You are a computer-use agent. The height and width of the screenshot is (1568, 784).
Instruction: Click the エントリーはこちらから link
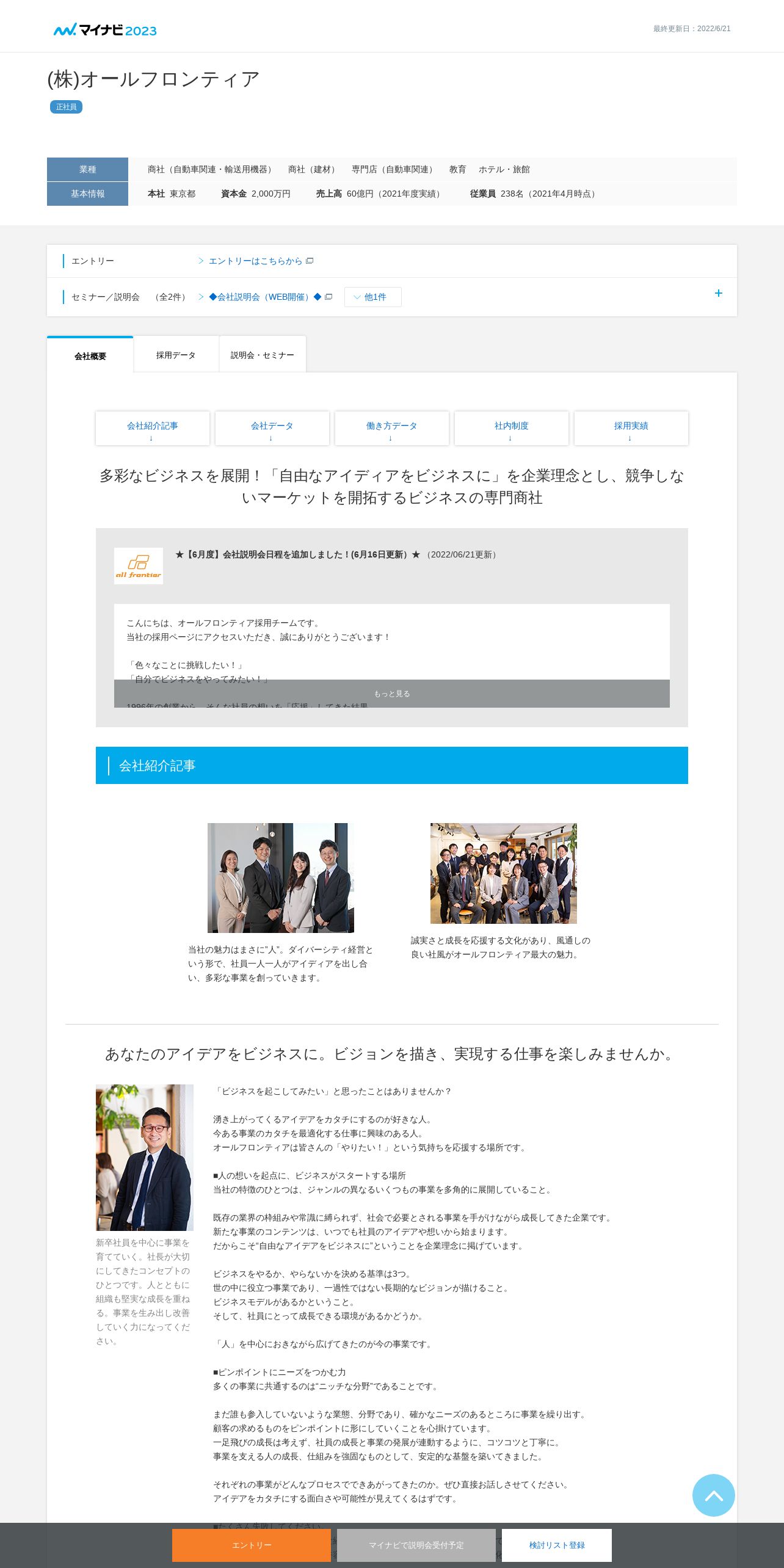[x=255, y=261]
